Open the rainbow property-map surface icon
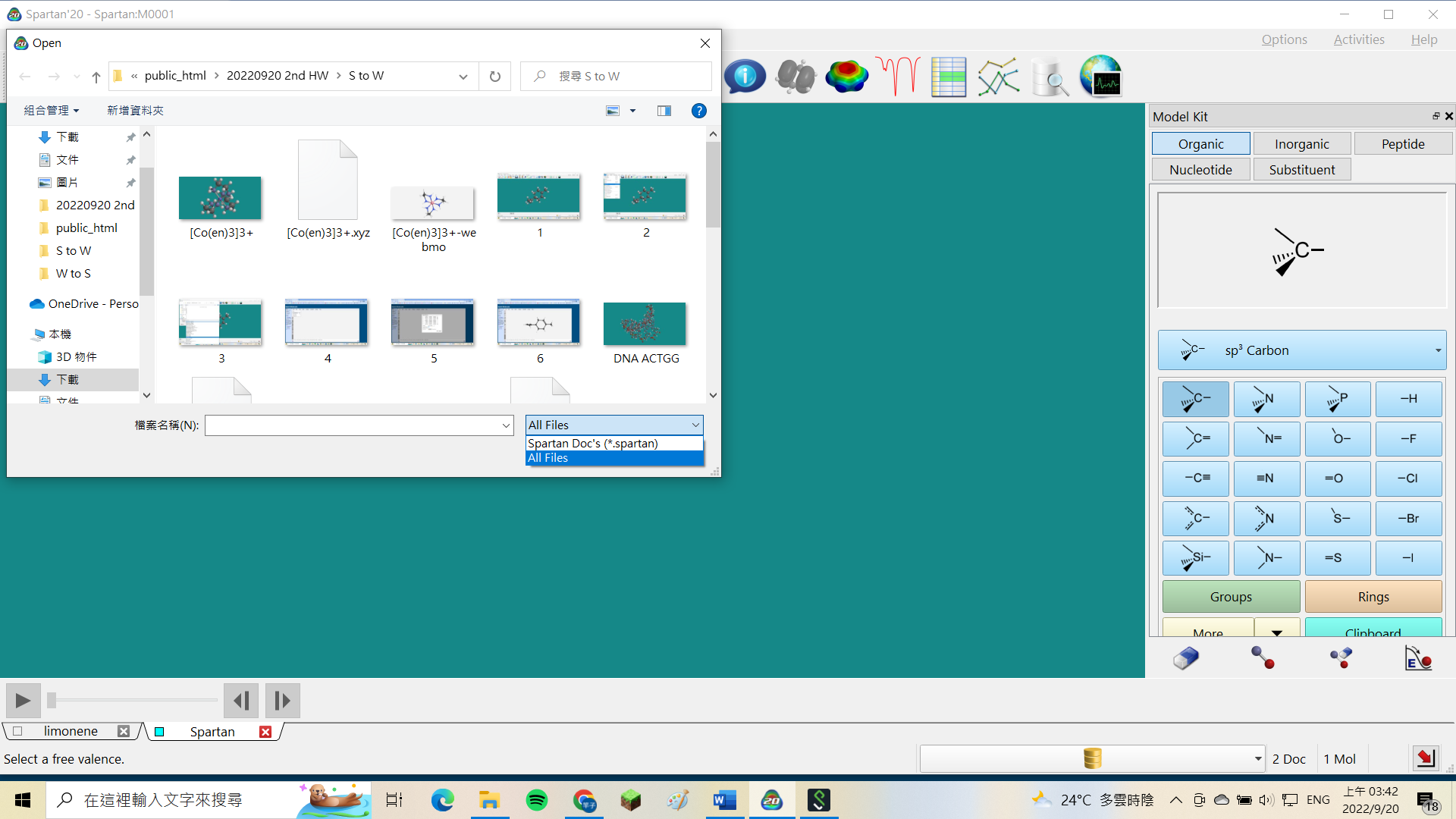This screenshot has height=819, width=1456. 846,76
